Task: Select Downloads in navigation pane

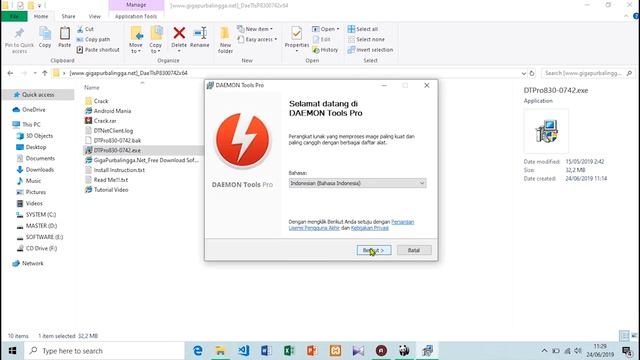Action: (x=40, y=170)
